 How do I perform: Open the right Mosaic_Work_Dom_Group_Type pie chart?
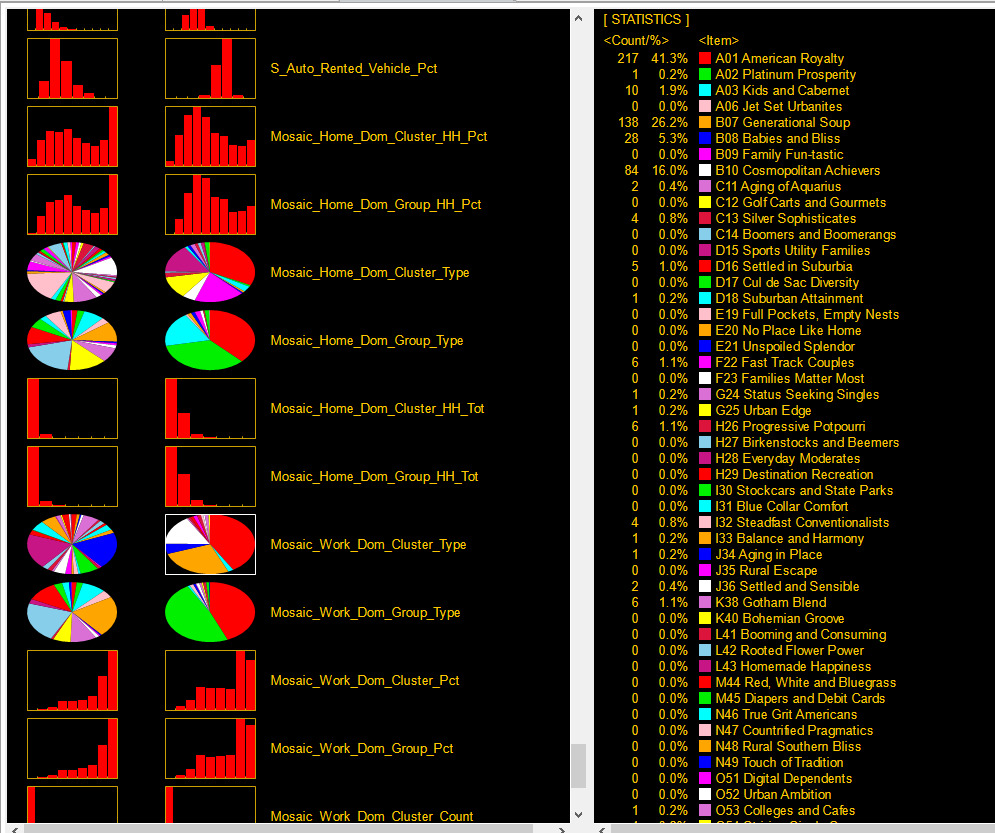click(x=210, y=612)
